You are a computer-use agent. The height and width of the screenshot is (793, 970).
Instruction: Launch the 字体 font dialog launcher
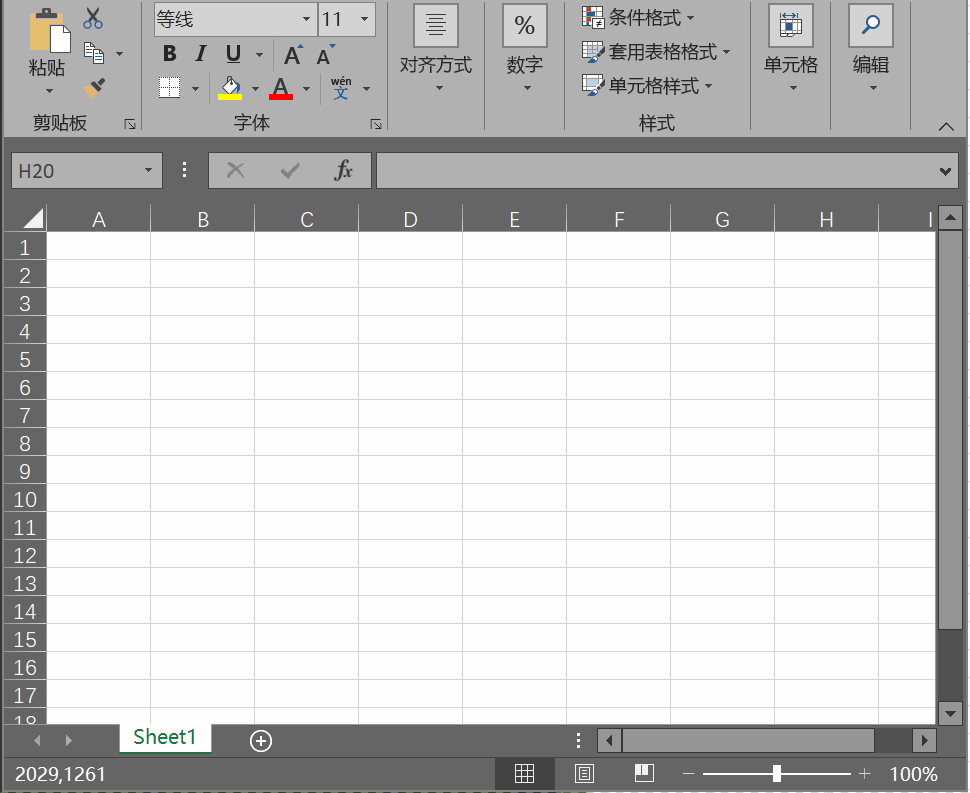376,124
